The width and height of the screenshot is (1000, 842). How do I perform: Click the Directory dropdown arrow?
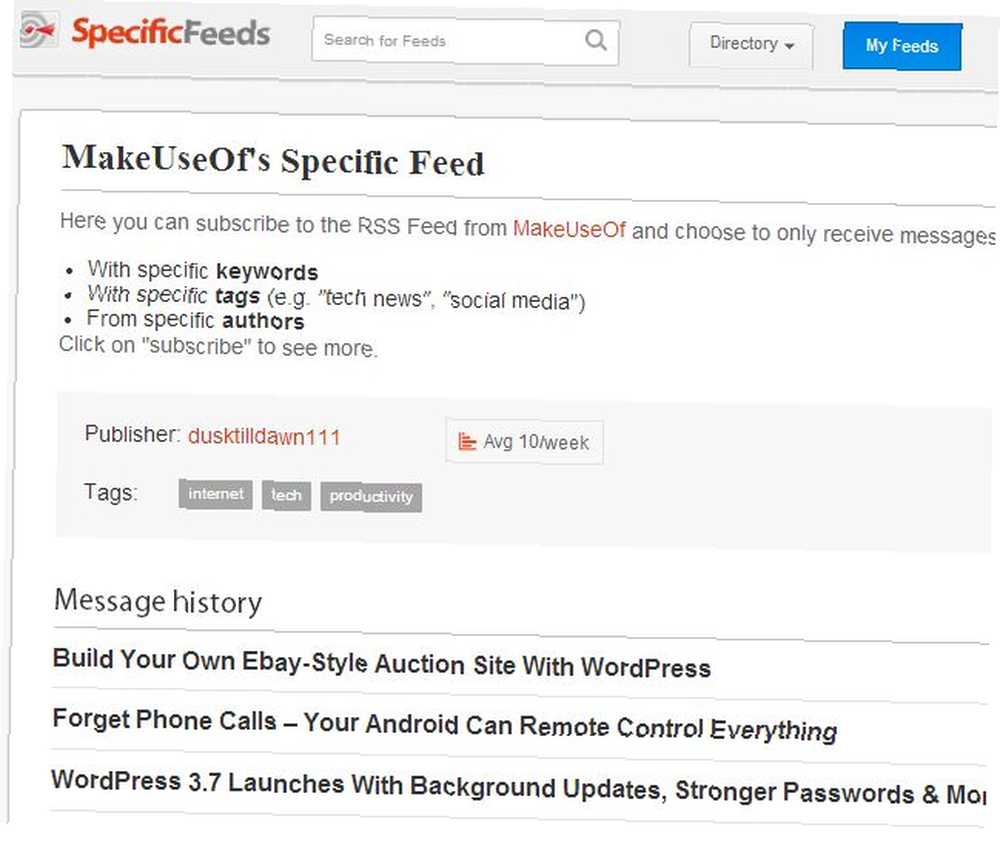click(x=790, y=46)
